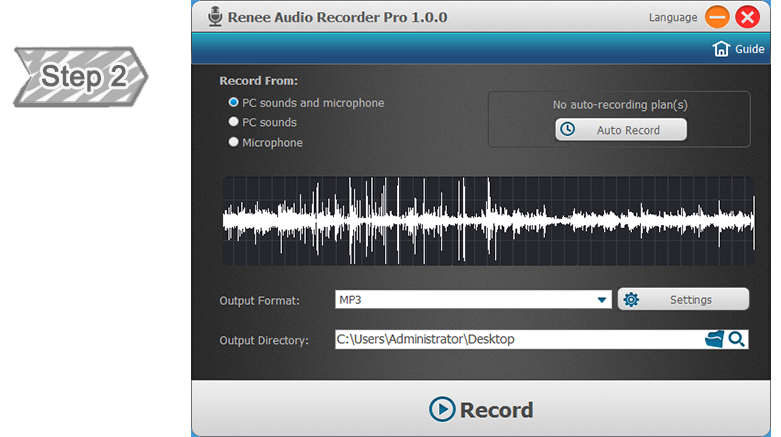Select the Microphone recording source
The image size is (781, 437).
coord(234,142)
